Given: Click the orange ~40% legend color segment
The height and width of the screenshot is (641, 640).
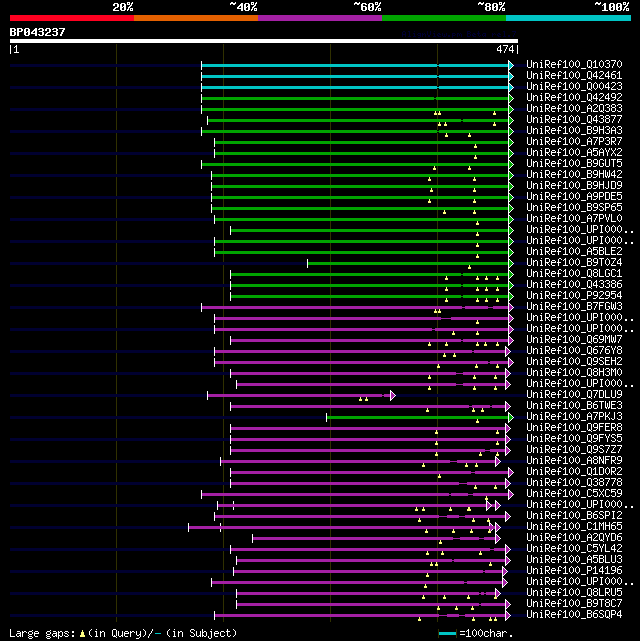Looking at the screenshot, I should 196,18.
